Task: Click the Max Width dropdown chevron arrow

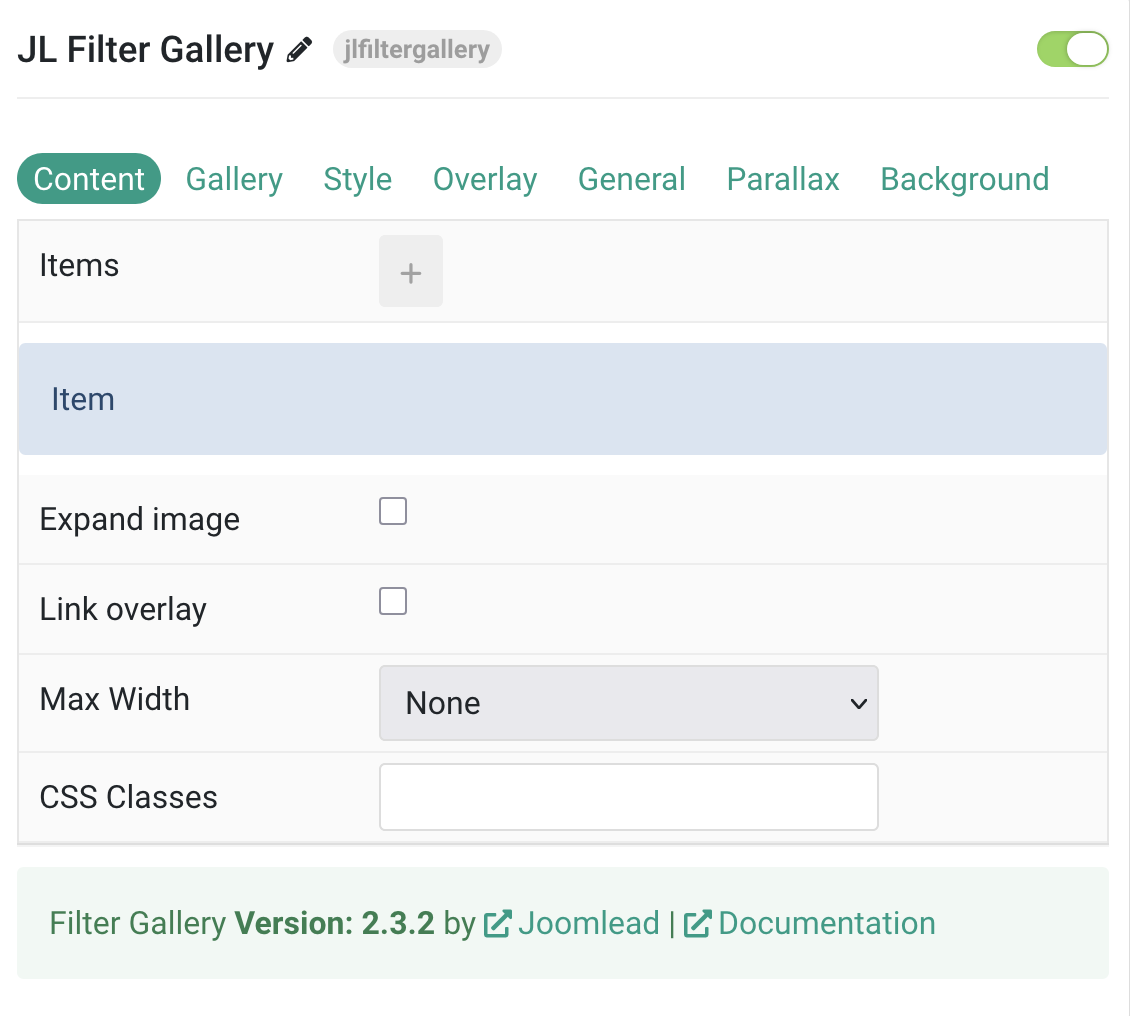Action: click(x=858, y=703)
